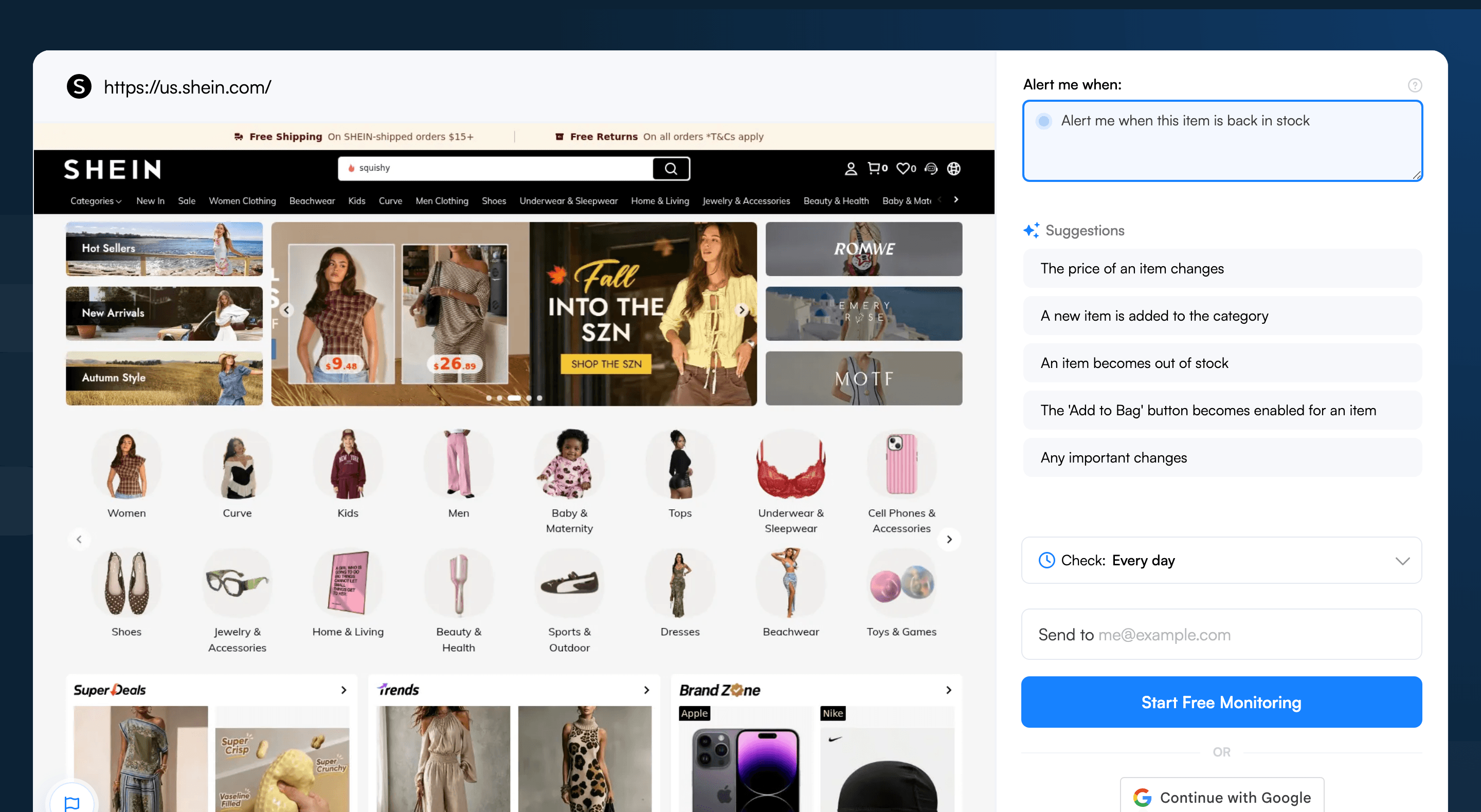Click Start Free Monitoring button
1481x812 pixels.
click(x=1221, y=702)
